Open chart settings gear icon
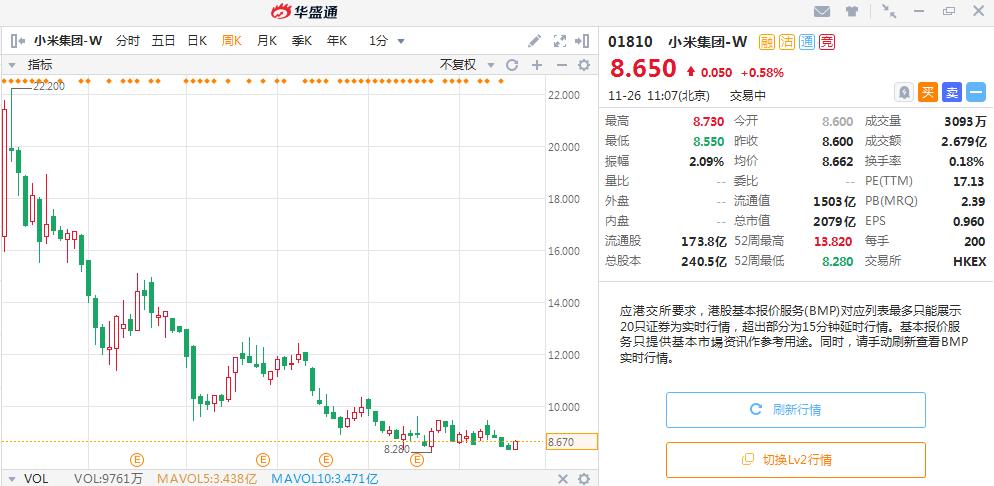Viewport: 994px width, 486px height. pyautogui.click(x=584, y=65)
